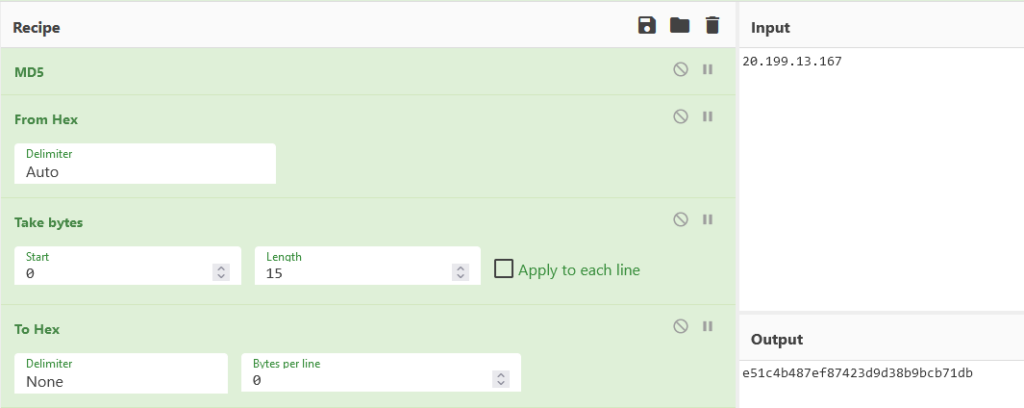Image resolution: width=1024 pixels, height=408 pixels.
Task: Click the Save recipe icon
Action: coord(647,26)
